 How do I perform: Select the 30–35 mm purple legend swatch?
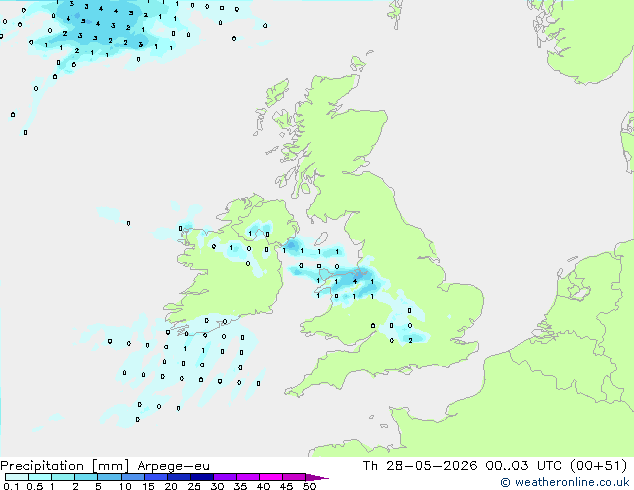coord(225,477)
